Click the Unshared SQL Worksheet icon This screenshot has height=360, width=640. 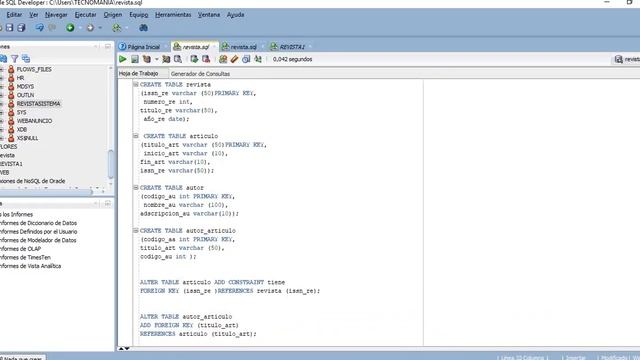click(x=223, y=59)
